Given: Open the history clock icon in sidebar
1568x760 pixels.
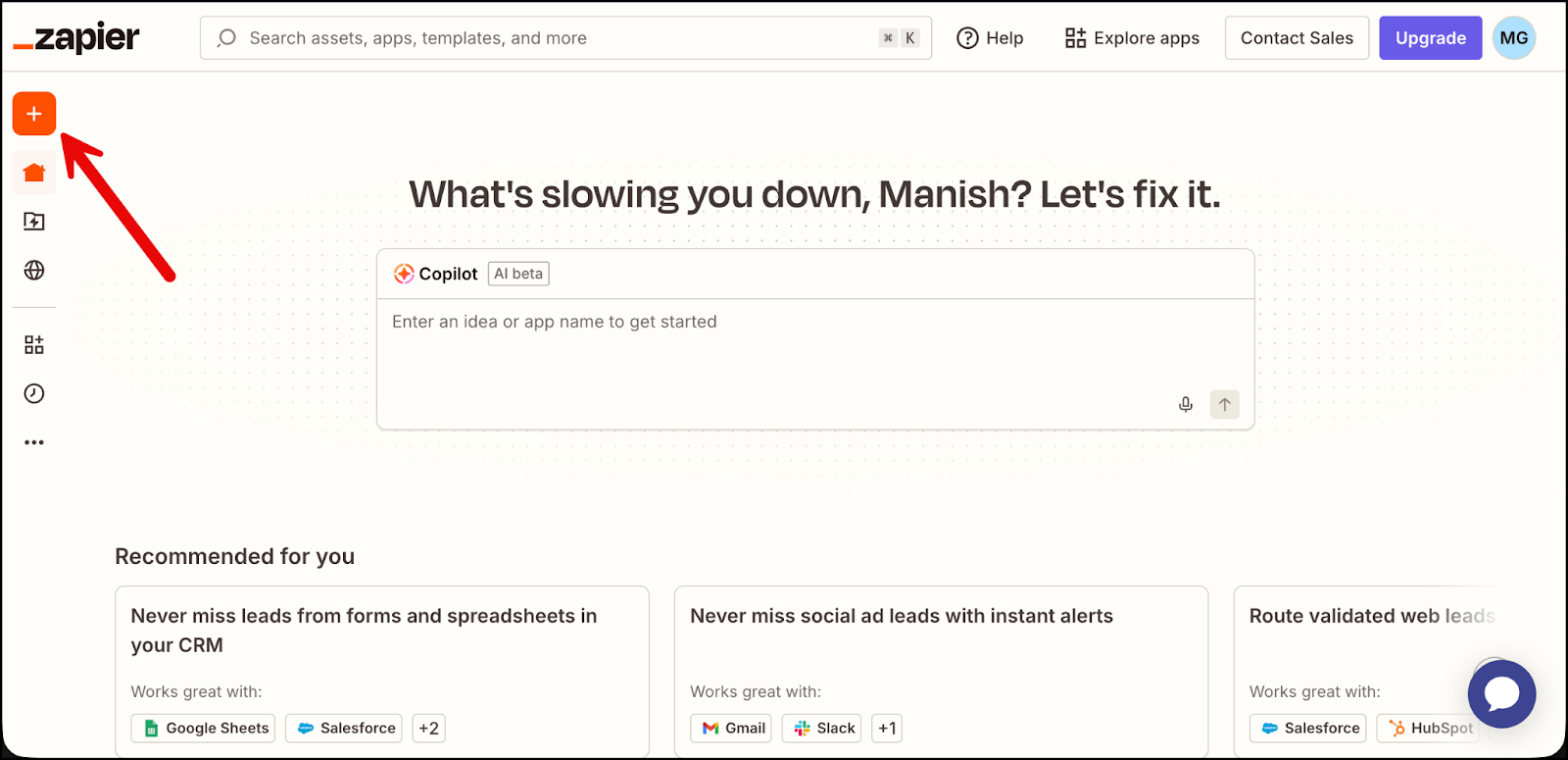Looking at the screenshot, I should 34,394.
